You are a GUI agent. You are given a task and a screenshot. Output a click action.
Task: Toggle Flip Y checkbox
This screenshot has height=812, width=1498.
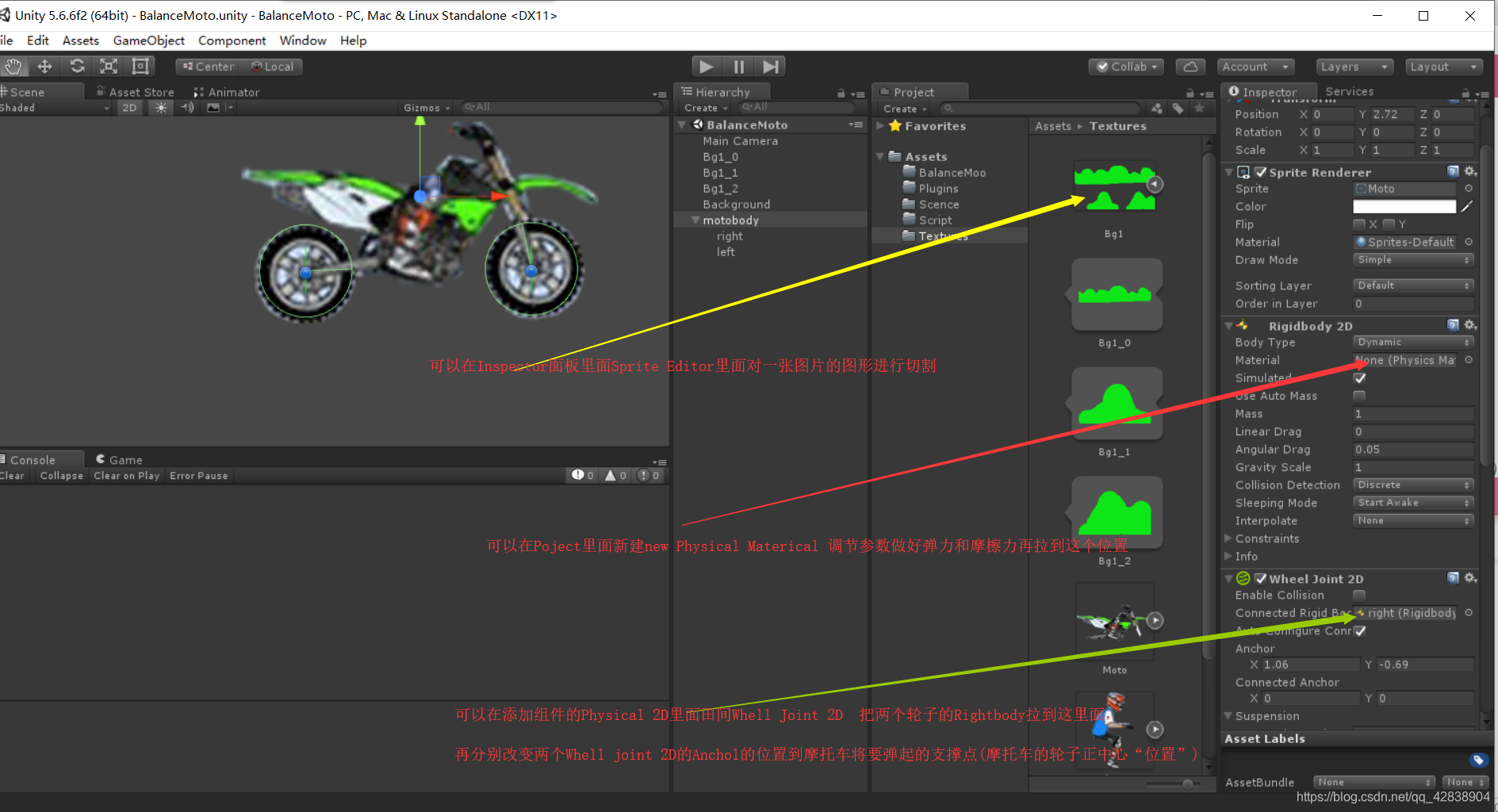1389,224
